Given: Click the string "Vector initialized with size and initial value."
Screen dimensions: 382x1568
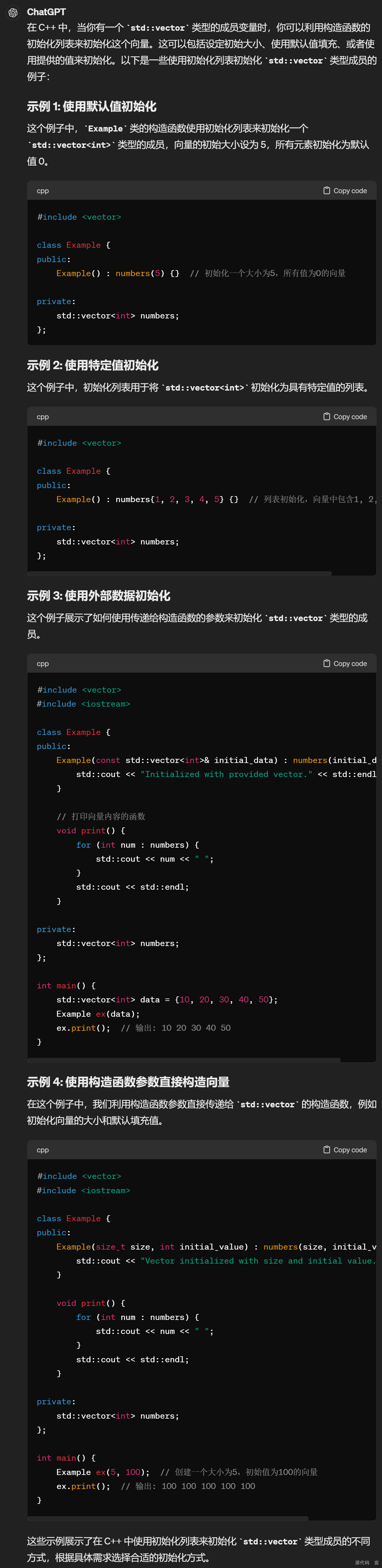Looking at the screenshot, I should 258,1261.
